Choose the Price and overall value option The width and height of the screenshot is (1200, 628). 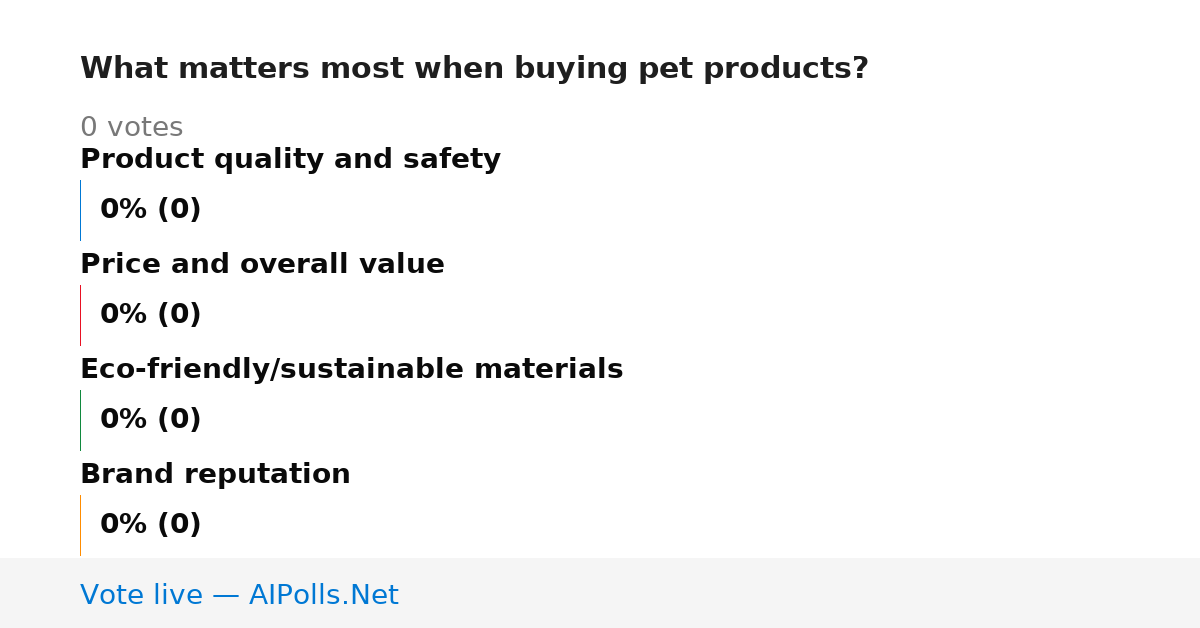click(262, 265)
